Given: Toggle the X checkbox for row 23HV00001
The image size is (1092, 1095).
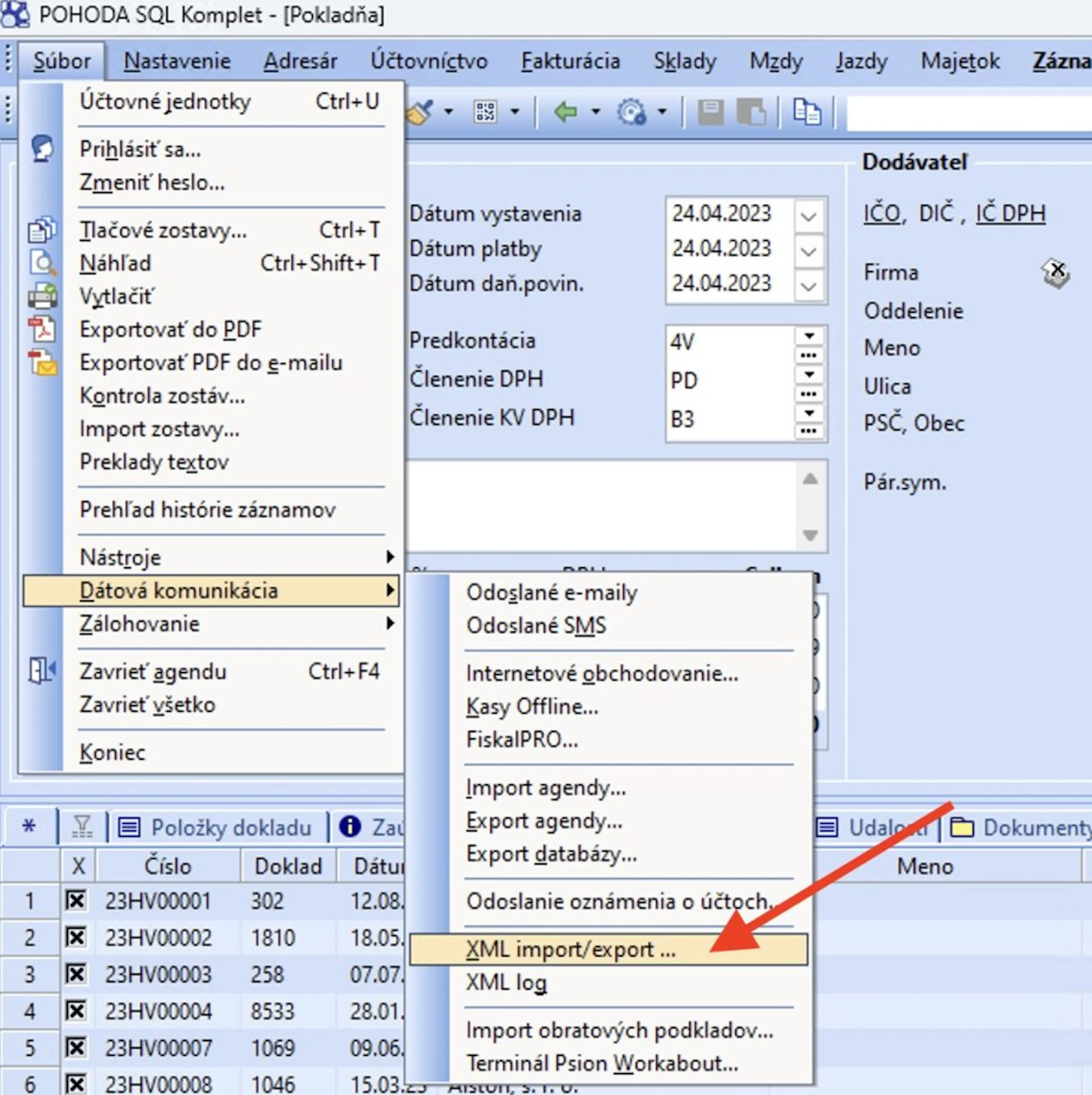Looking at the screenshot, I should tap(75, 900).
